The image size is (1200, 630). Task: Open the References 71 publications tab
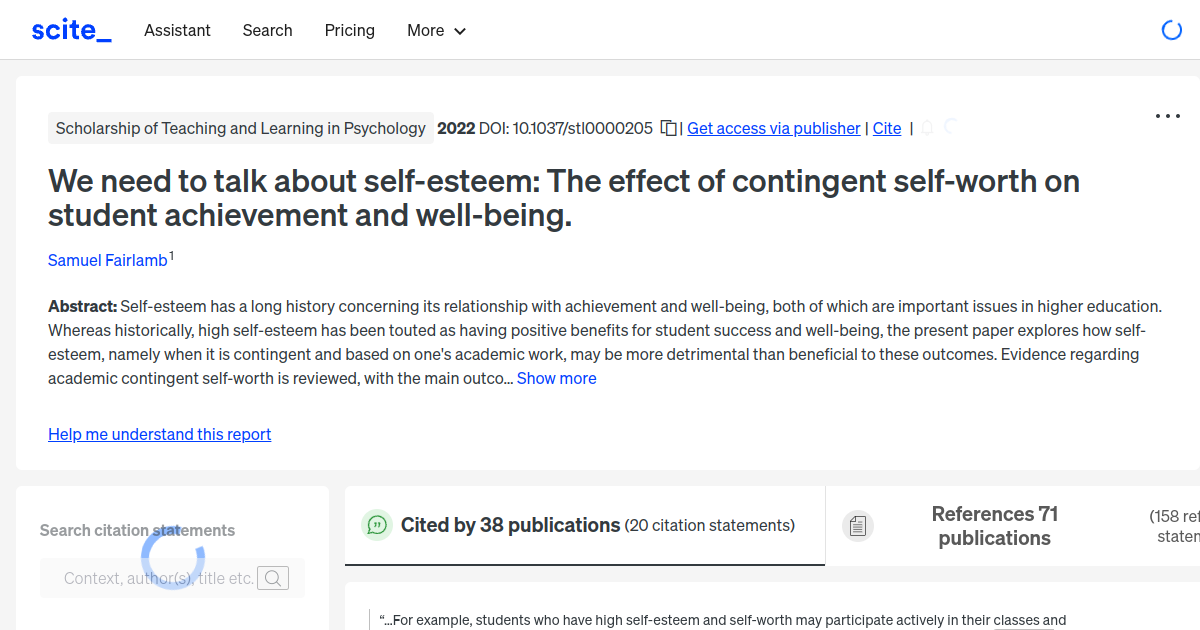994,525
